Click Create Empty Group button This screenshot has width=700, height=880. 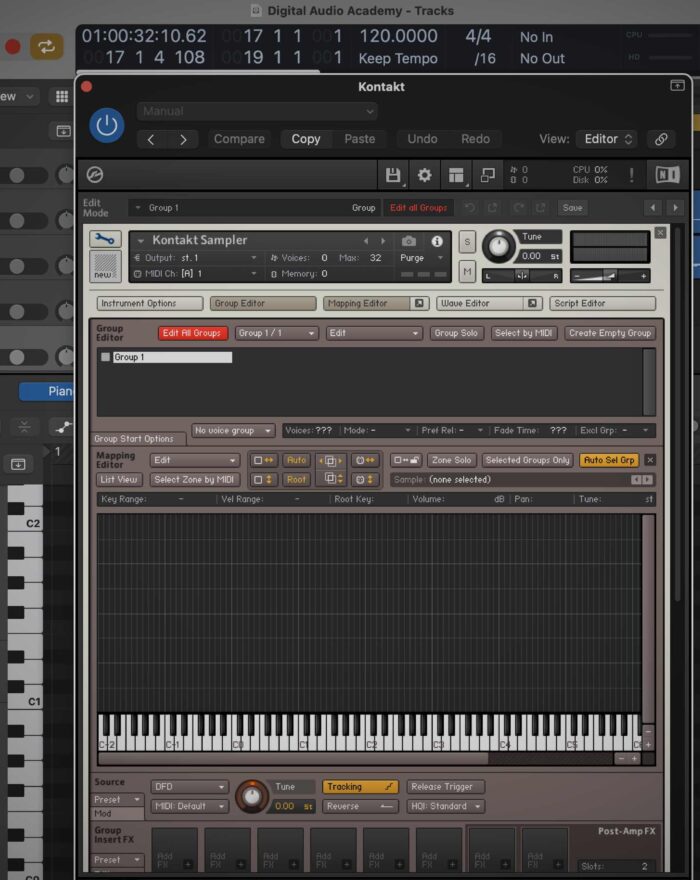coord(610,333)
